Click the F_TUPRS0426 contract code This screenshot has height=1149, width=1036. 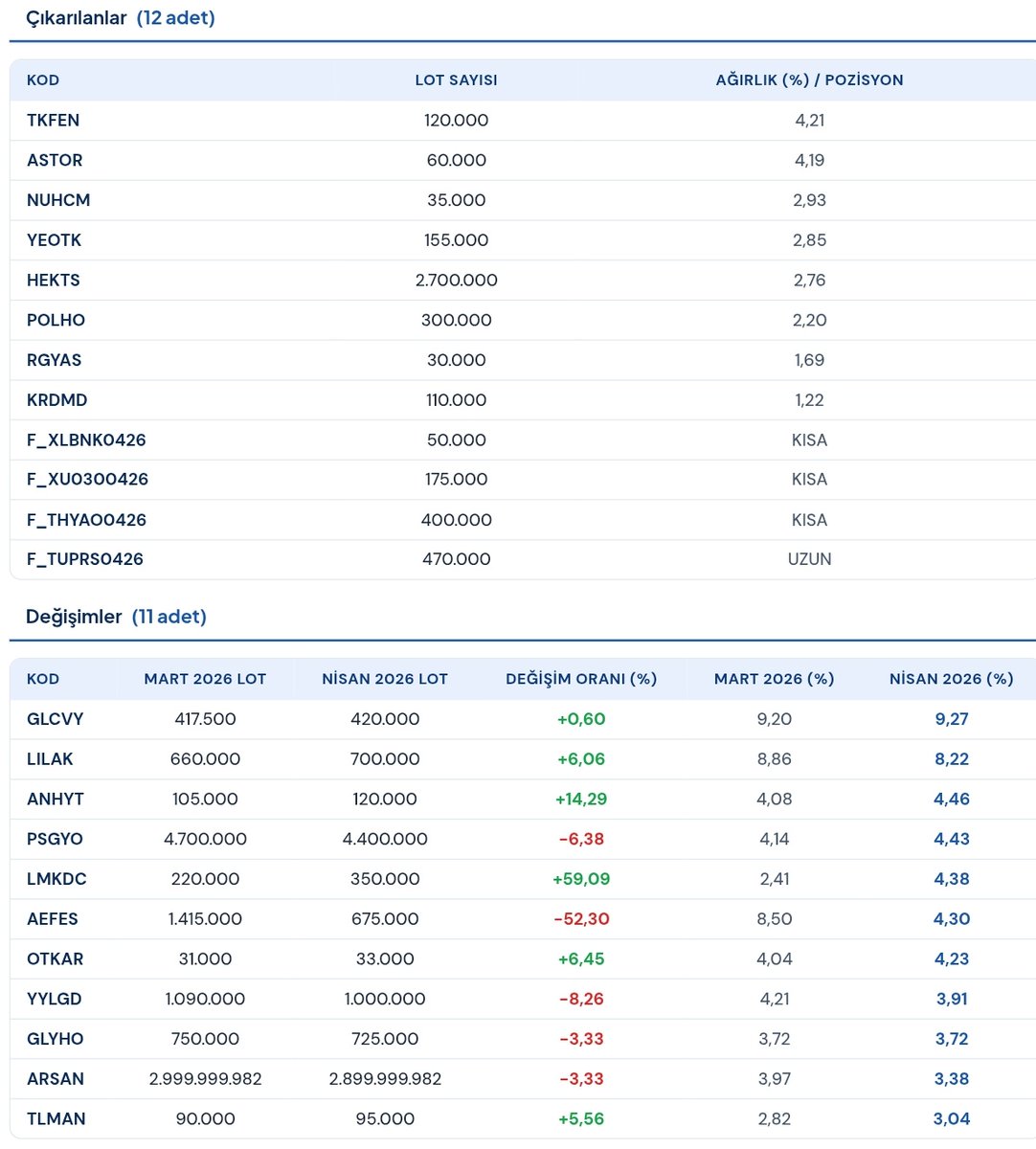click(85, 559)
